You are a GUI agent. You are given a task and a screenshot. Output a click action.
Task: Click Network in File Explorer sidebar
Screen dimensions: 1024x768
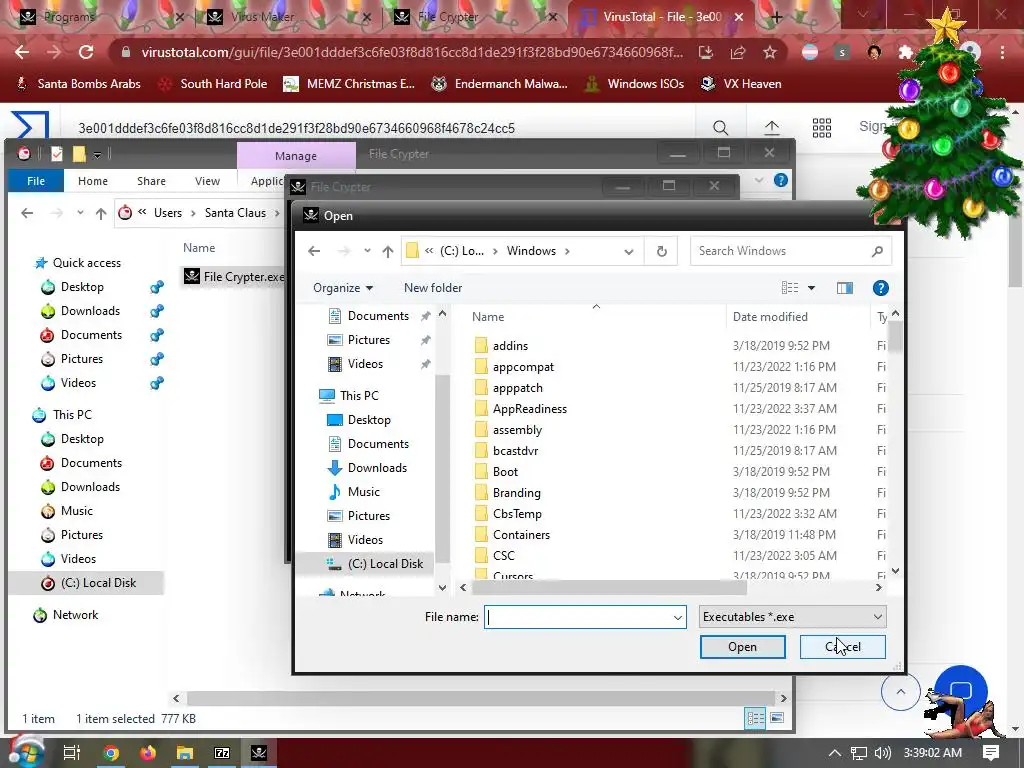click(75, 615)
